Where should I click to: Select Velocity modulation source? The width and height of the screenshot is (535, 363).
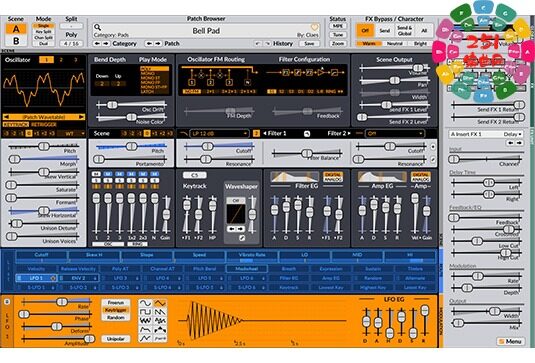tap(36, 269)
